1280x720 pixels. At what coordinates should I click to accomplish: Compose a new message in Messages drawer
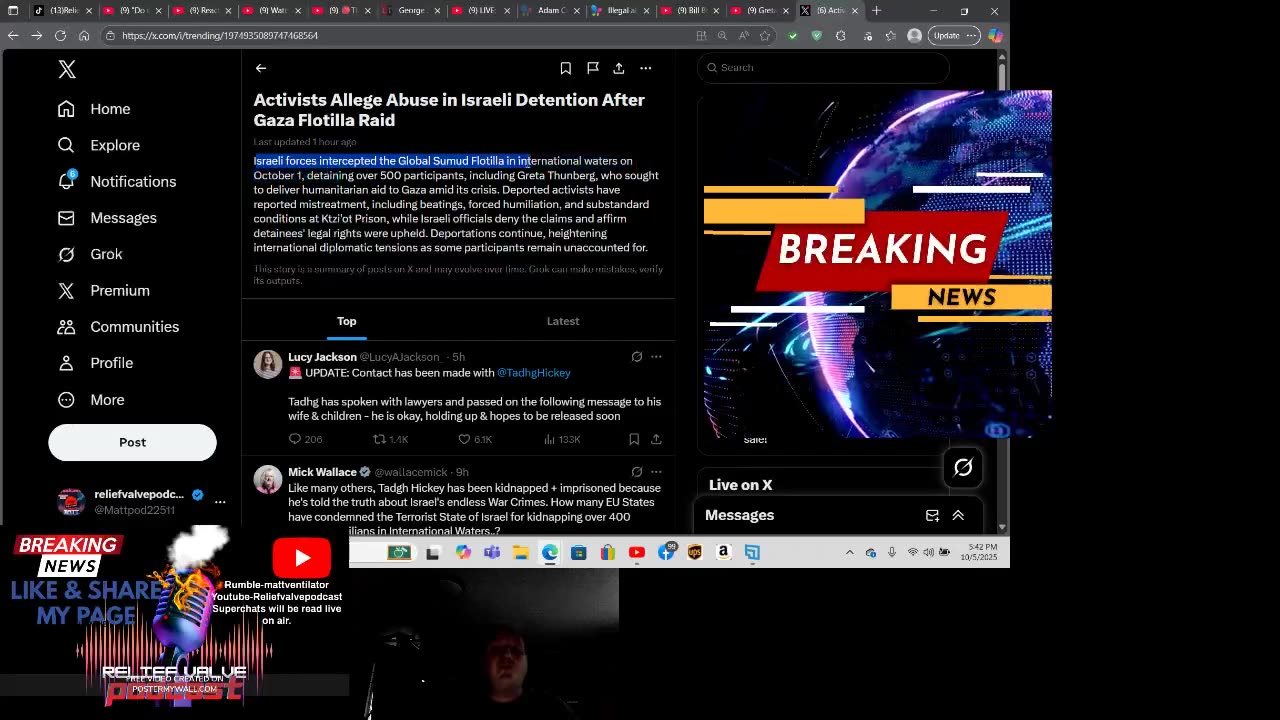coord(932,515)
